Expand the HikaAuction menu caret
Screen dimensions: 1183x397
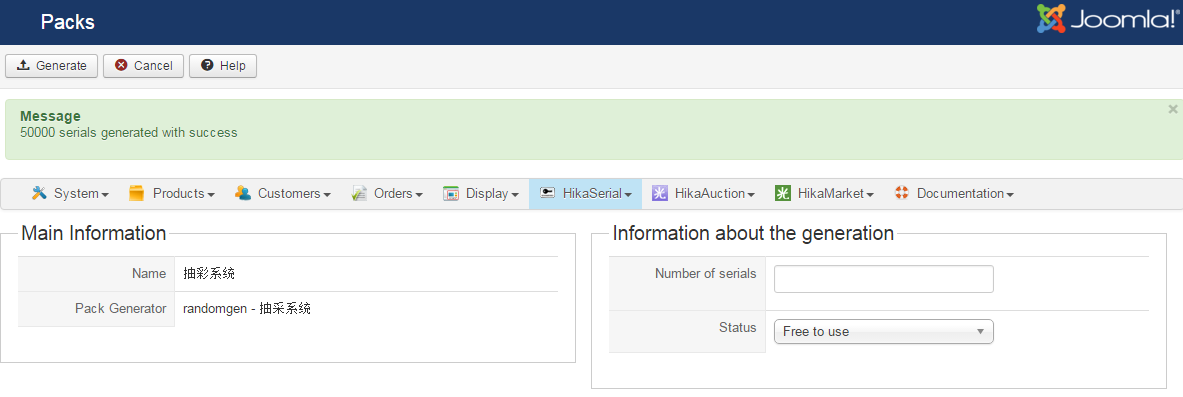pos(751,195)
